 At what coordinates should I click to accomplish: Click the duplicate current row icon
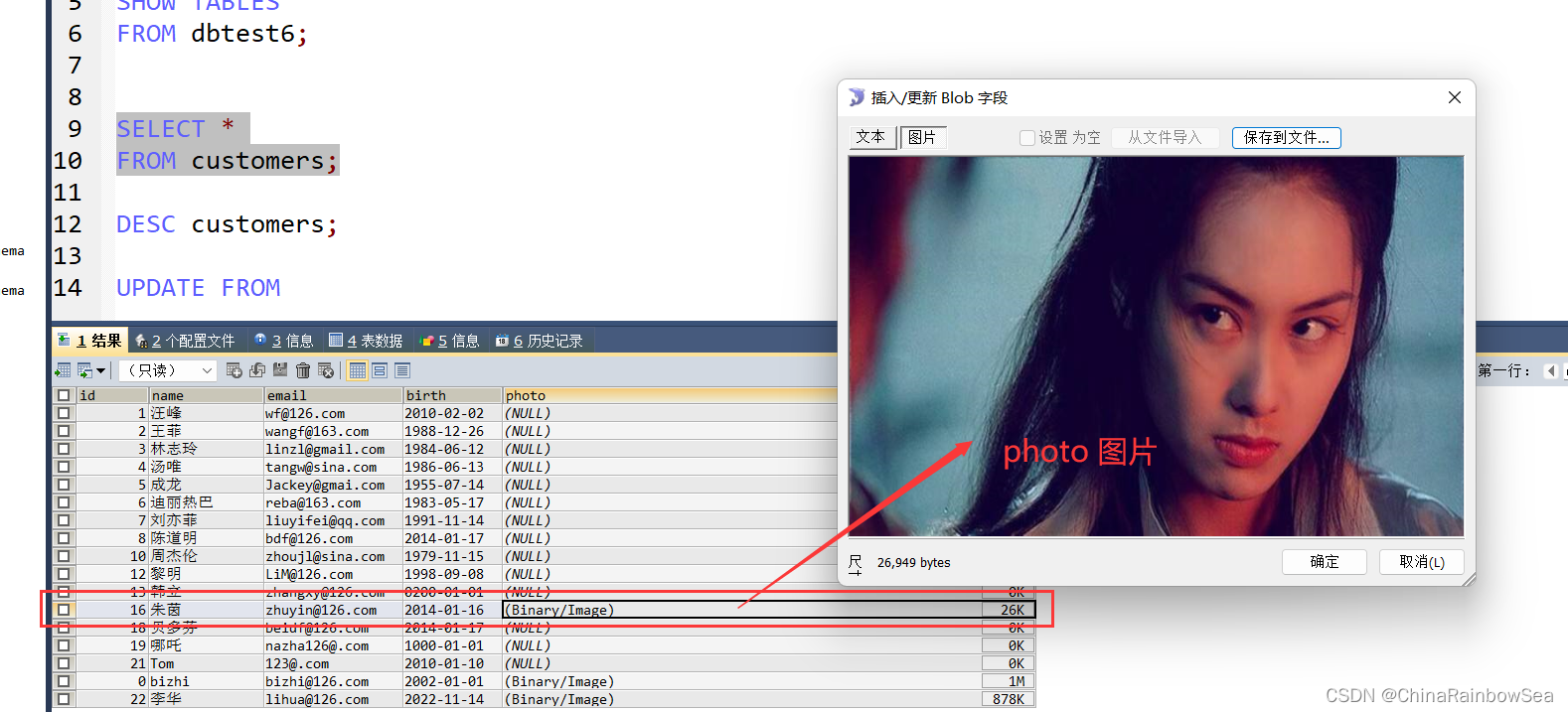257,370
